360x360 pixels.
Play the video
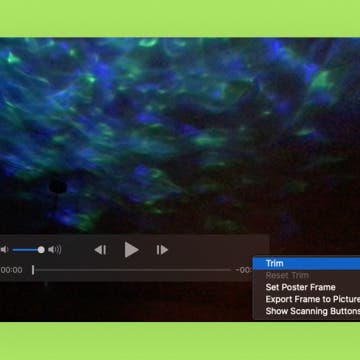tap(132, 250)
